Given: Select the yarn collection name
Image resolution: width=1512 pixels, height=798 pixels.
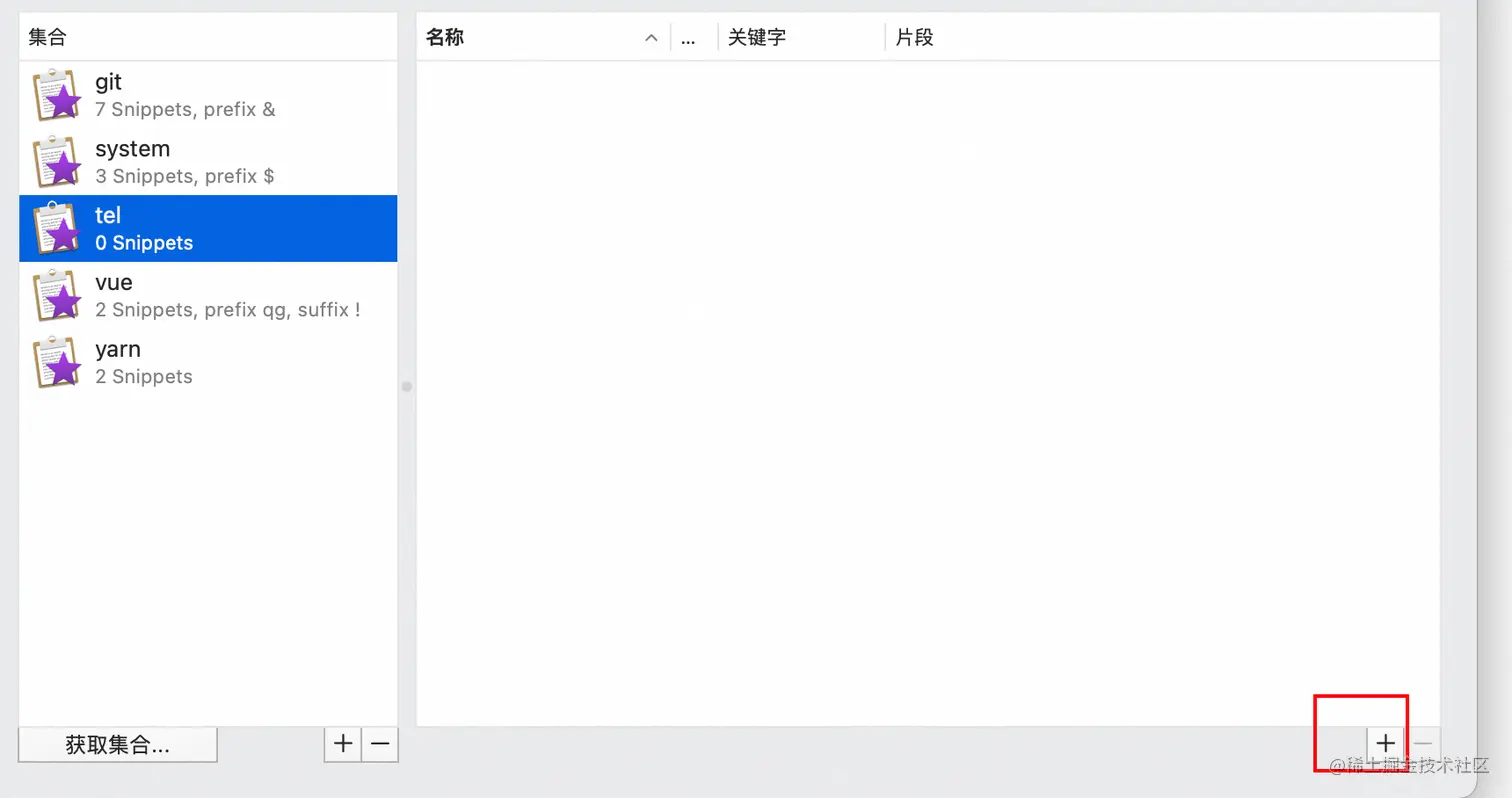Looking at the screenshot, I should 118,350.
